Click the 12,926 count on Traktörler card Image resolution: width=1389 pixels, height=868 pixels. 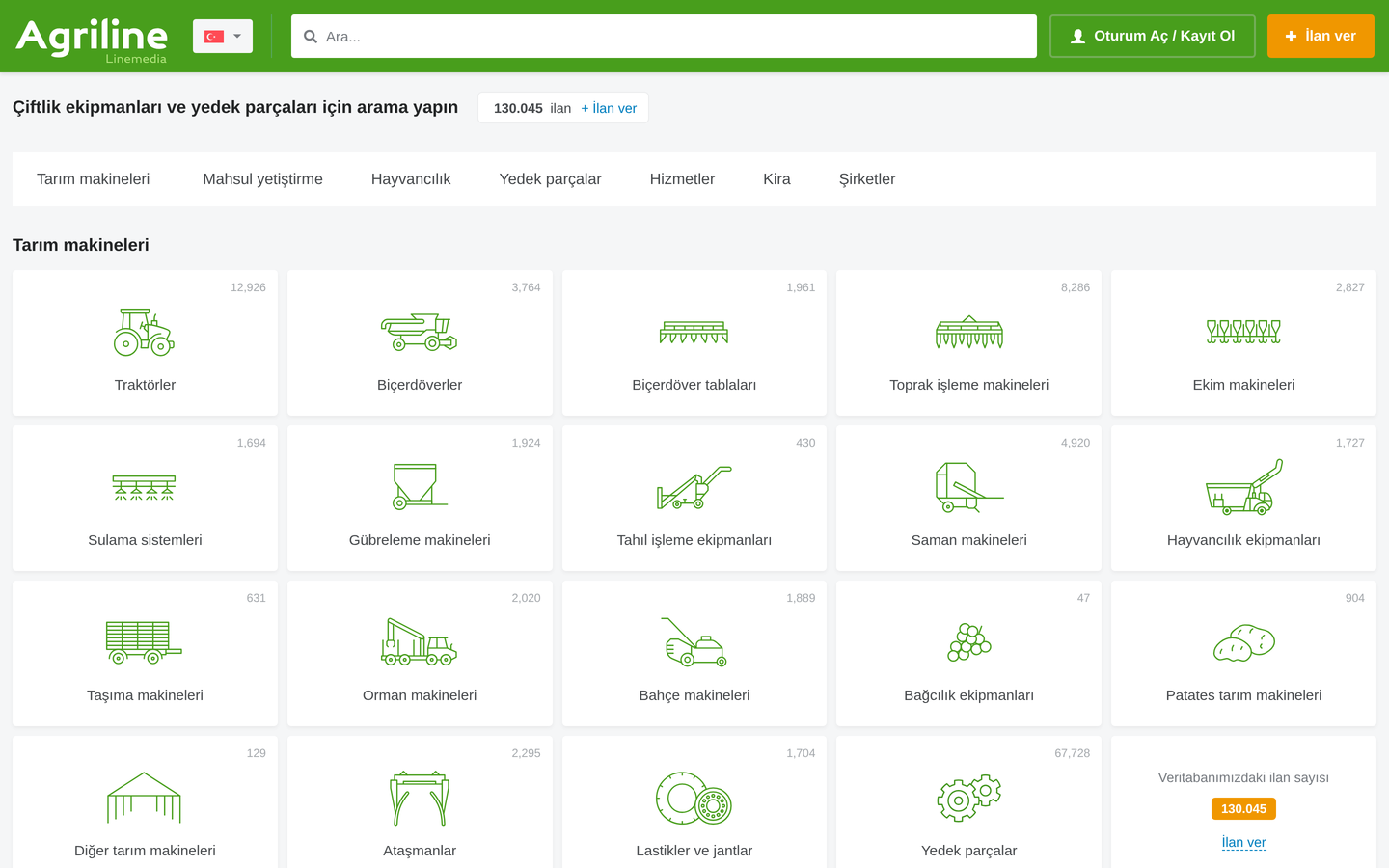point(248,287)
